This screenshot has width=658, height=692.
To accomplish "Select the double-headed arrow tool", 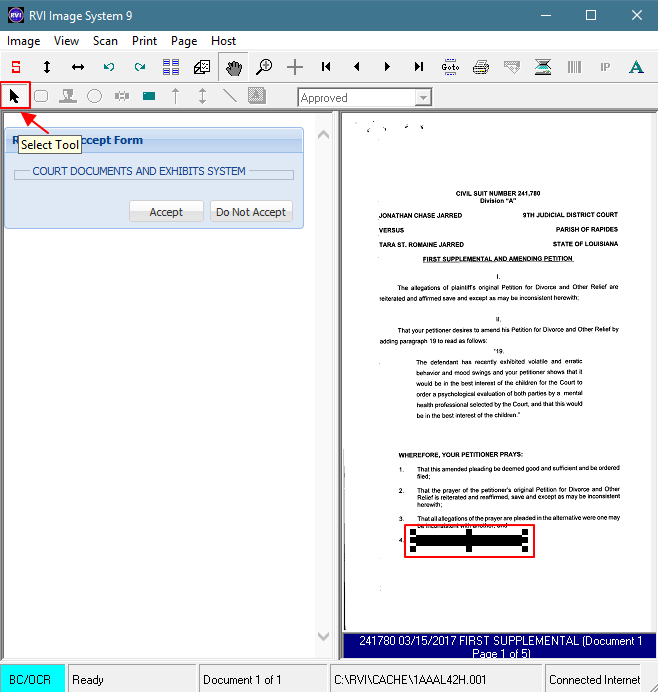I will coord(203,96).
